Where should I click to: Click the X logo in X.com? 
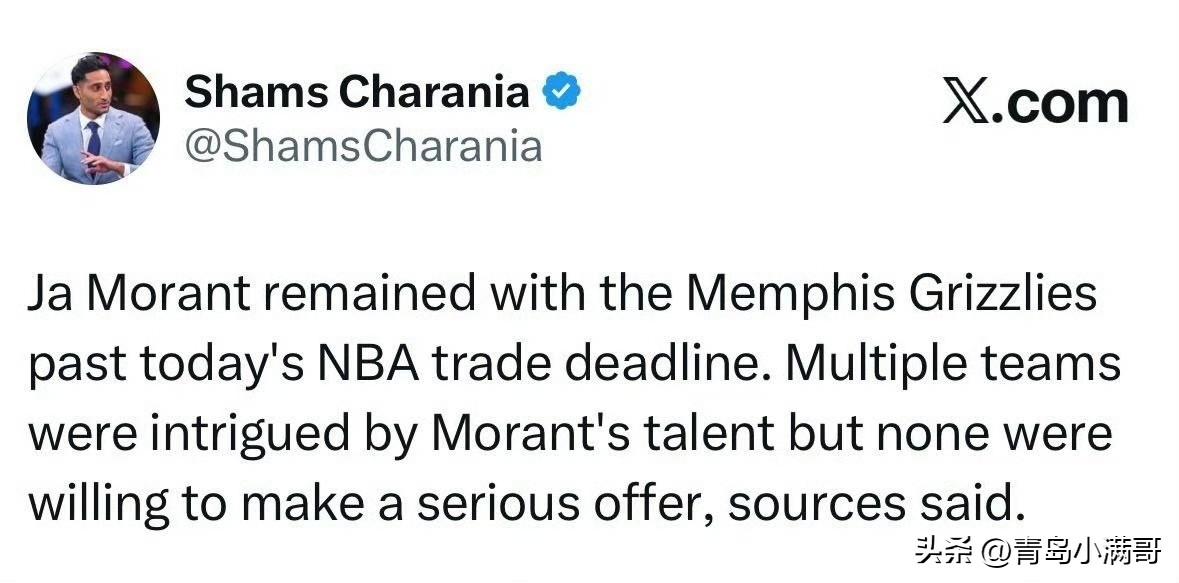966,105
